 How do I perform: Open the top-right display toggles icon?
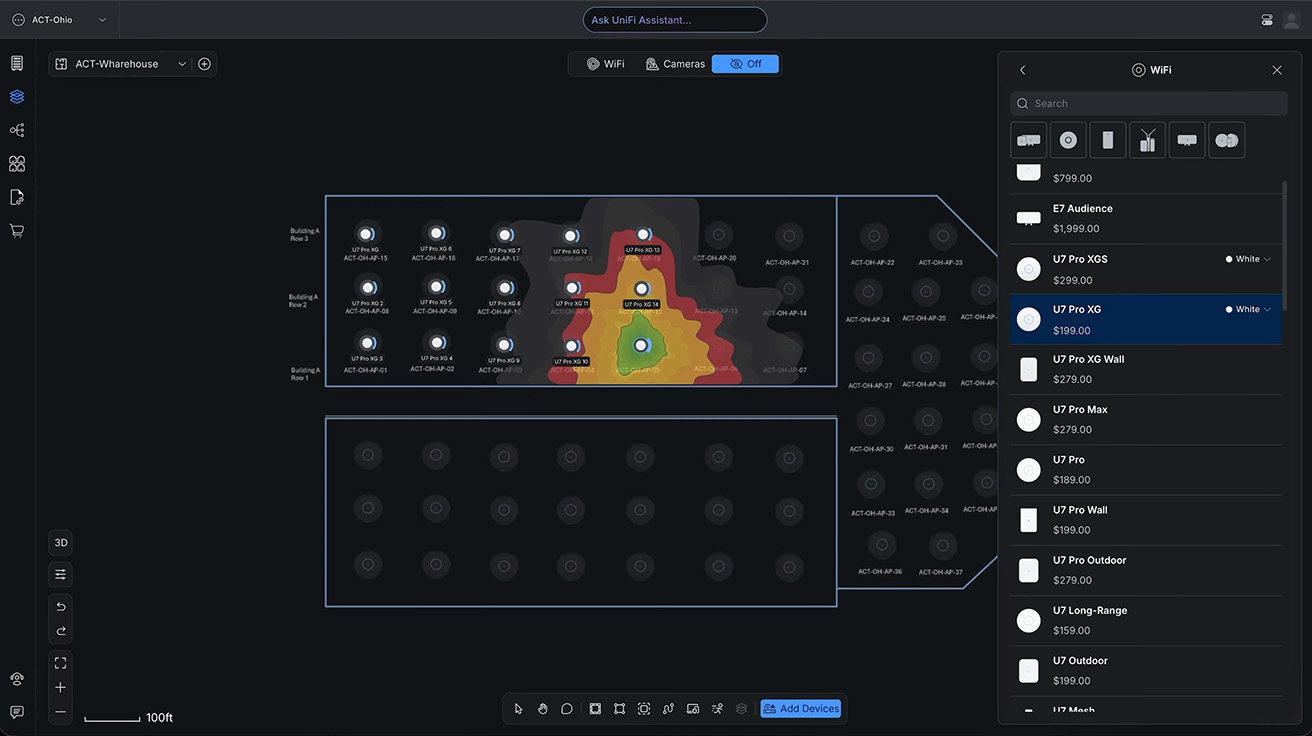(x=1267, y=20)
